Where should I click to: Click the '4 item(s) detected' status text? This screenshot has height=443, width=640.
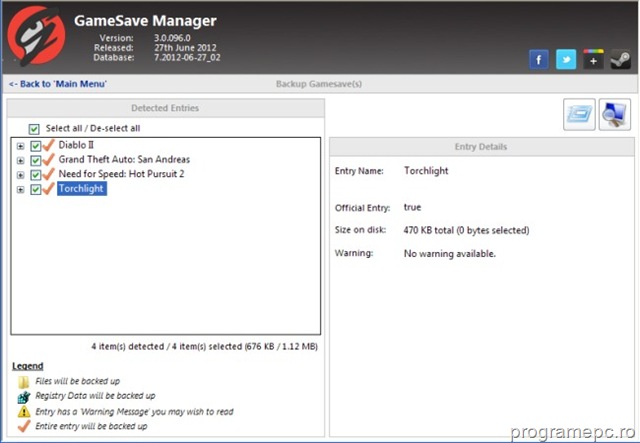(204, 347)
